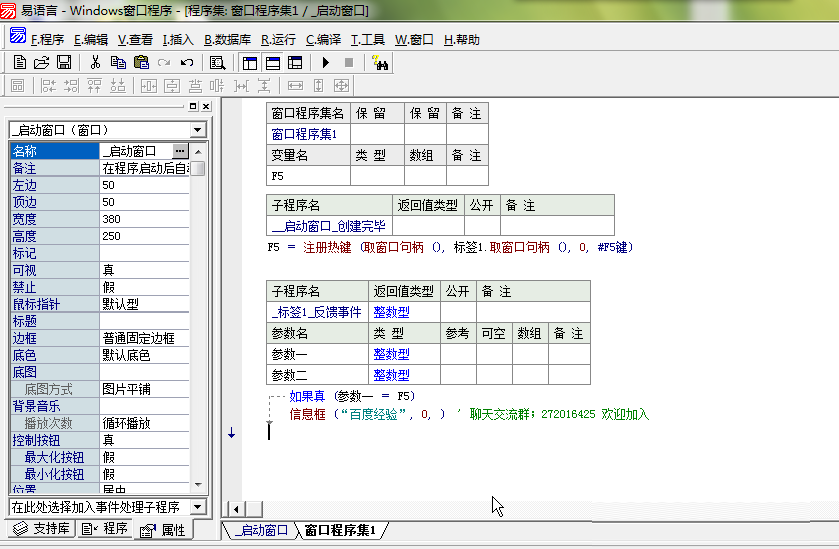Select the 禁止 property value 假
The width and height of the screenshot is (839, 549).
point(144,287)
